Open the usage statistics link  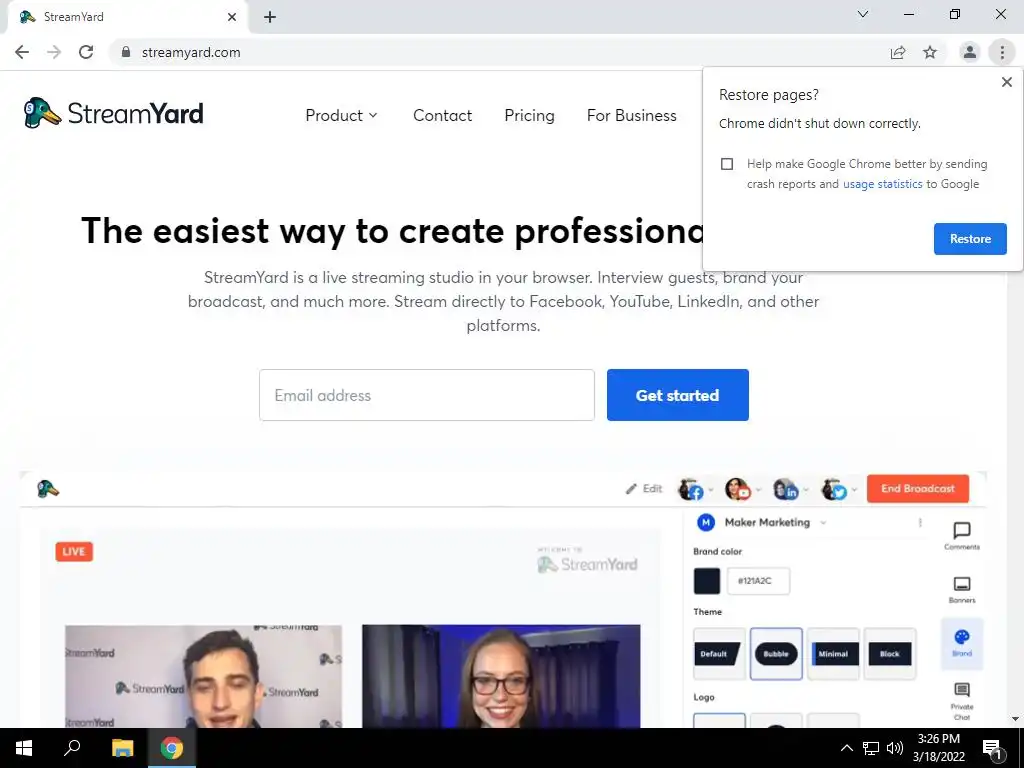(x=882, y=184)
